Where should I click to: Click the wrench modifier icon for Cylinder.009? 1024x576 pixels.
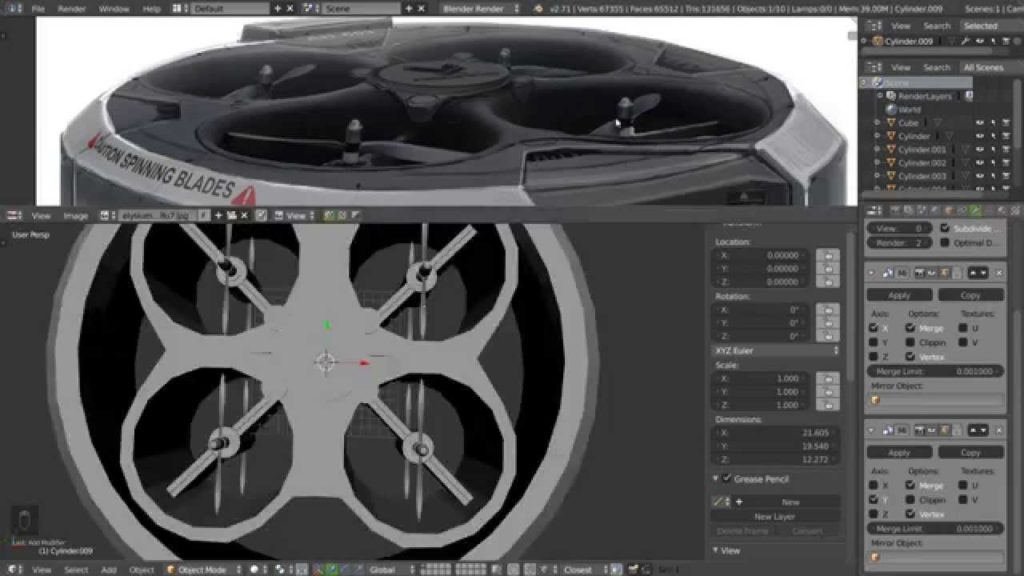click(x=965, y=41)
